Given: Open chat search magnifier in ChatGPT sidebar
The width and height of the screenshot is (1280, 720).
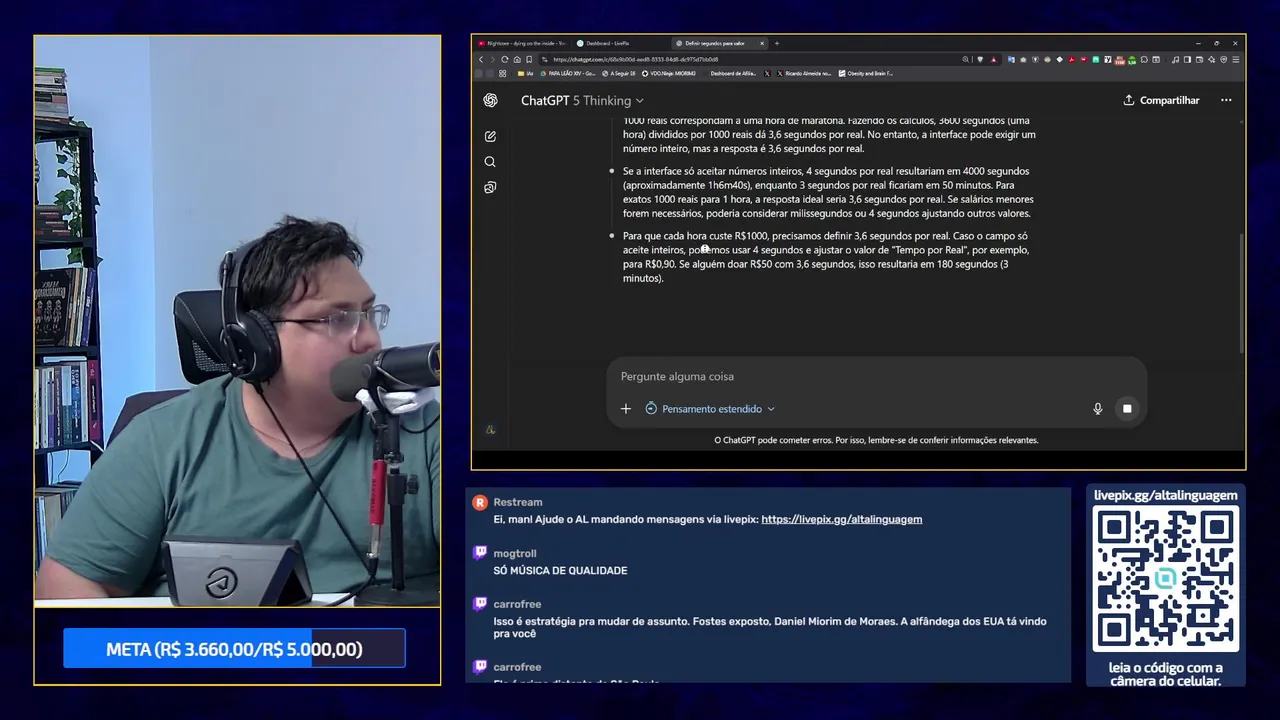Looking at the screenshot, I should coord(490,162).
